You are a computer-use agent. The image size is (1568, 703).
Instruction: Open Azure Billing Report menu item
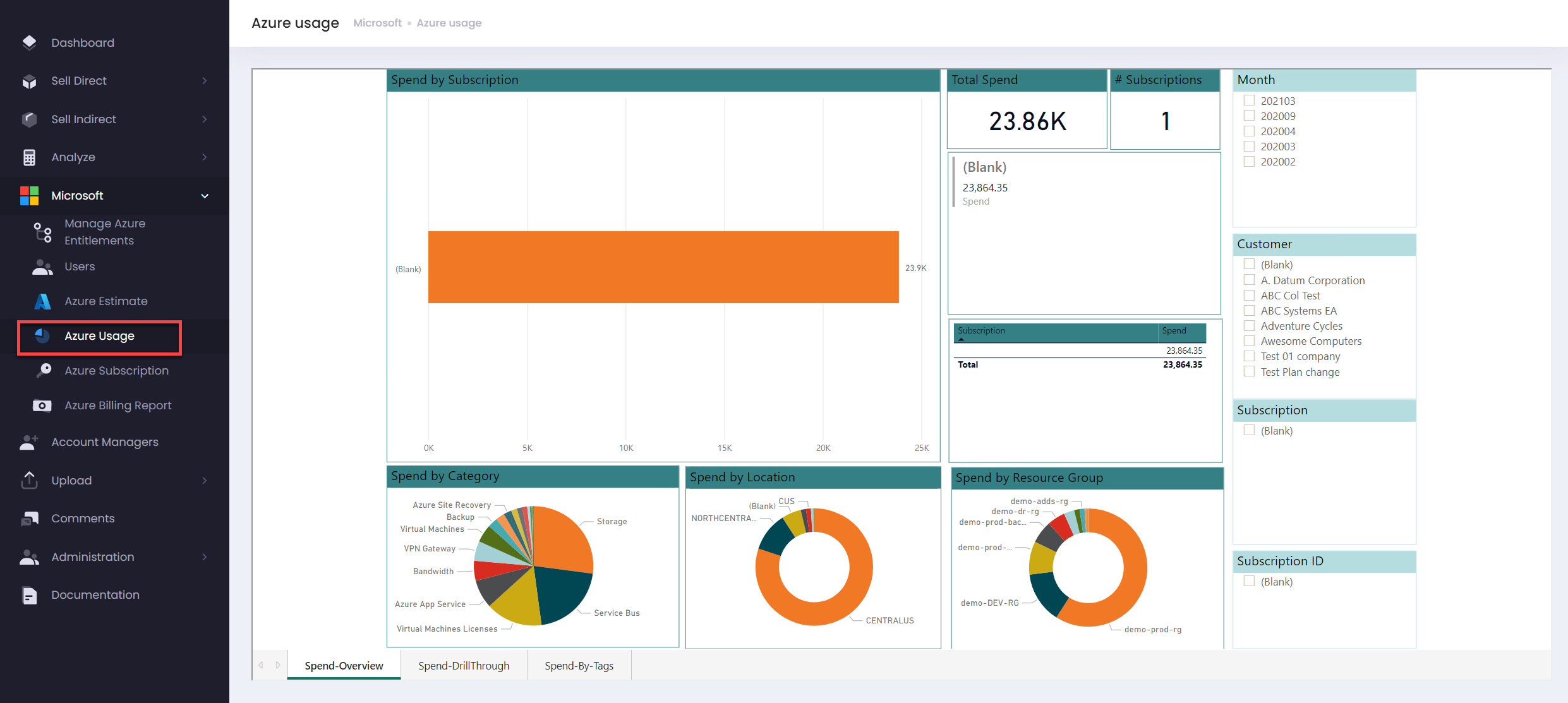(x=118, y=406)
